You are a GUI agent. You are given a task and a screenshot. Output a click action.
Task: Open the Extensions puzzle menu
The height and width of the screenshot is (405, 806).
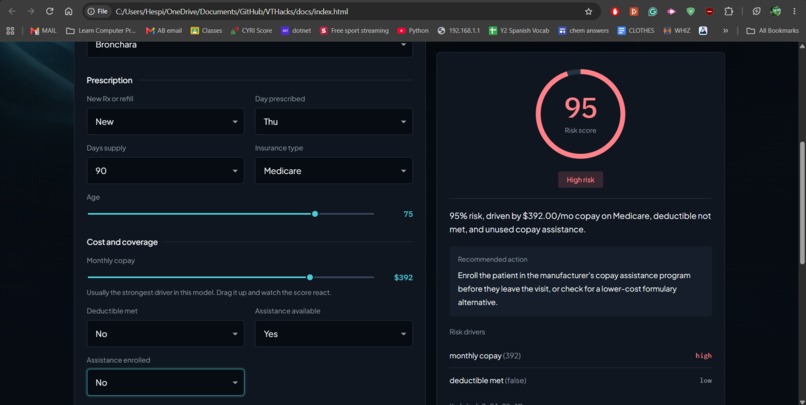728,11
